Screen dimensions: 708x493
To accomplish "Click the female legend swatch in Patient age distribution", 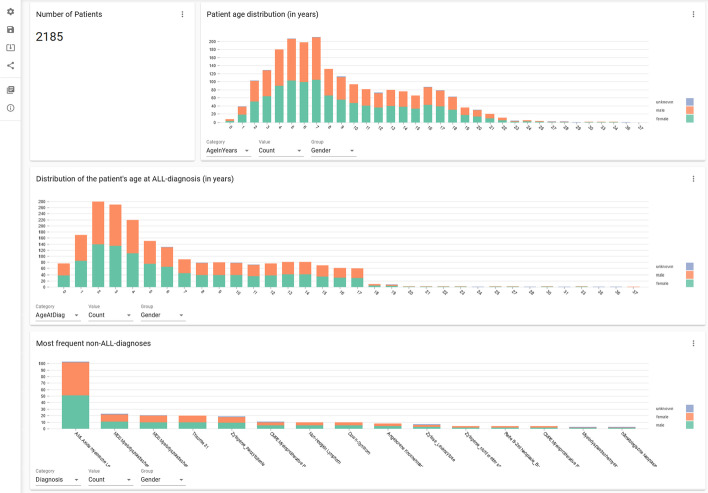I will pyautogui.click(x=690, y=118).
